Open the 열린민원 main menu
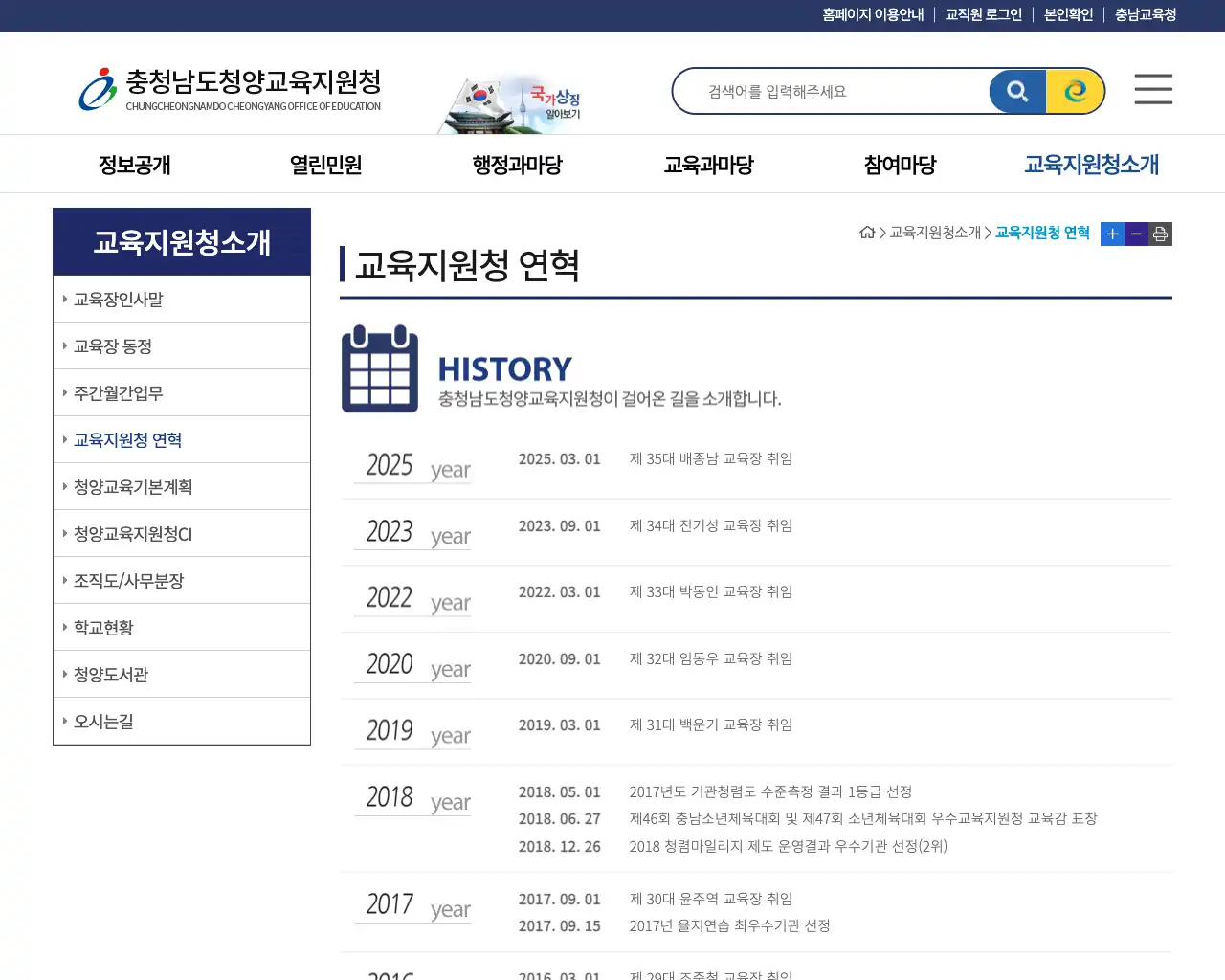Viewport: 1225px width, 980px height. (325, 165)
